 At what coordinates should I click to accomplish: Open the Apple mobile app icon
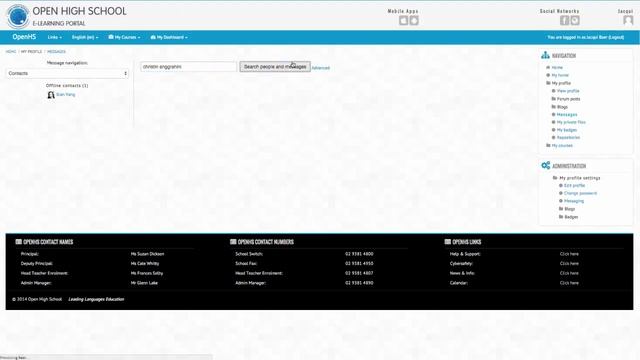tap(403, 20)
